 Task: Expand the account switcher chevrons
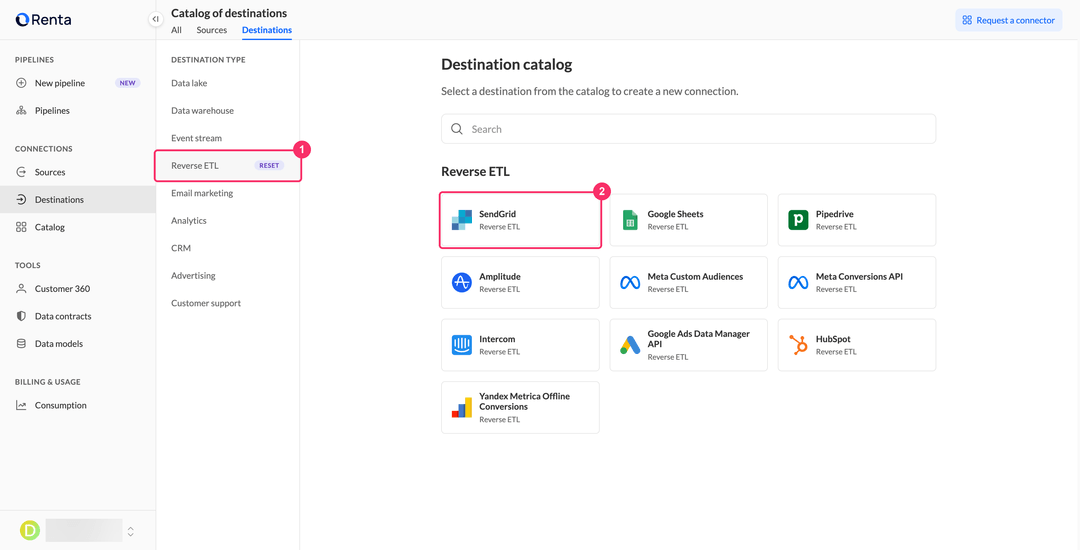point(131,531)
